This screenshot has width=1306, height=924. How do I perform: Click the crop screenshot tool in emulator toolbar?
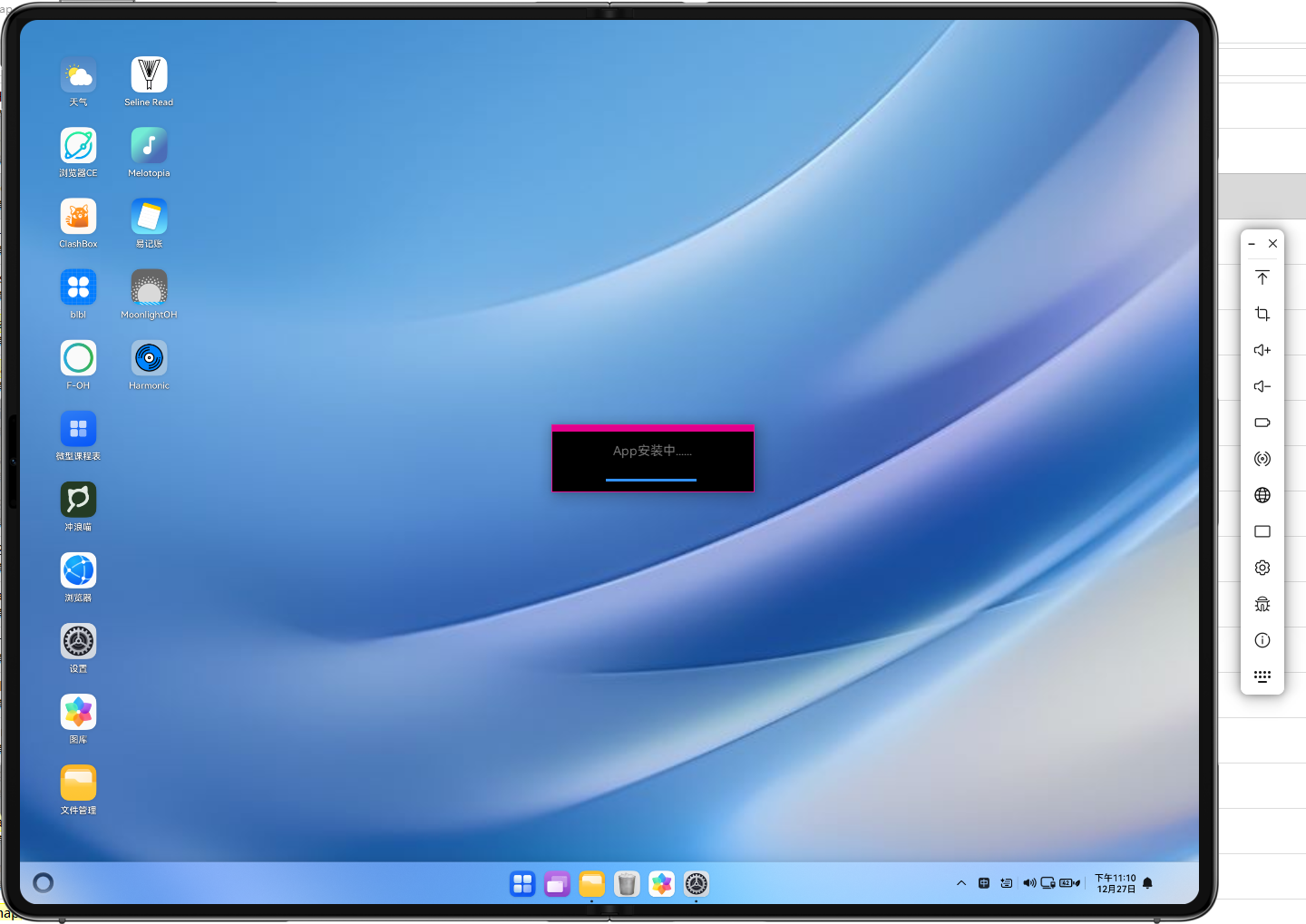(x=1262, y=314)
